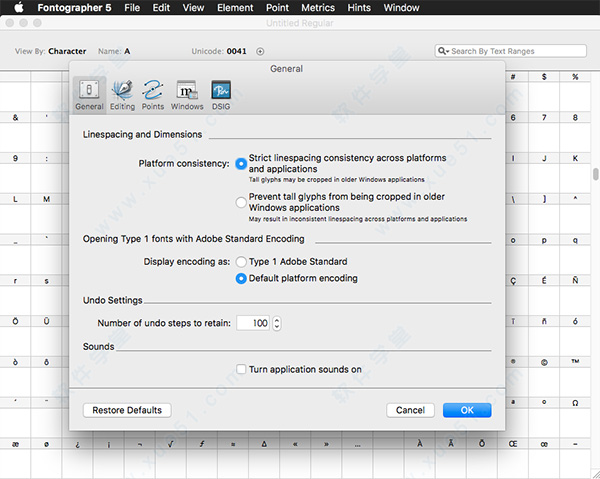Open the General preferences pane
The height and width of the screenshot is (479, 600).
pos(89,94)
